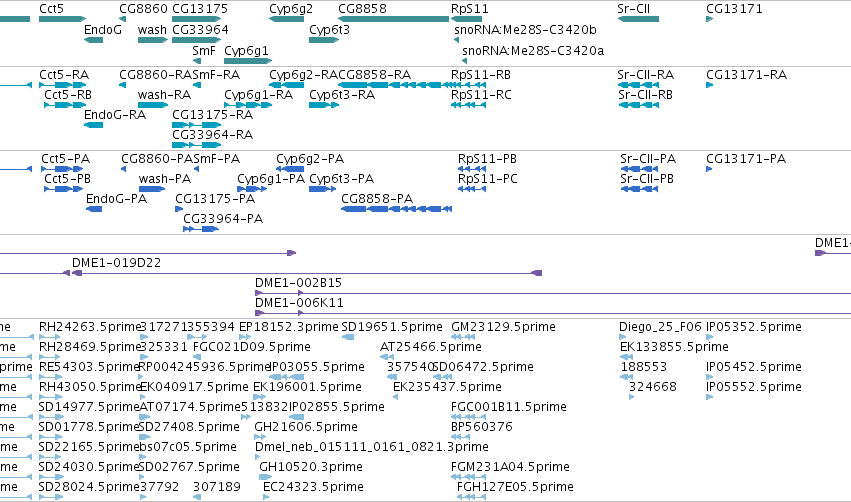Image resolution: width=851 pixels, height=502 pixels.
Task: Click the EP18152.3prime EST label
Action: click(289, 327)
